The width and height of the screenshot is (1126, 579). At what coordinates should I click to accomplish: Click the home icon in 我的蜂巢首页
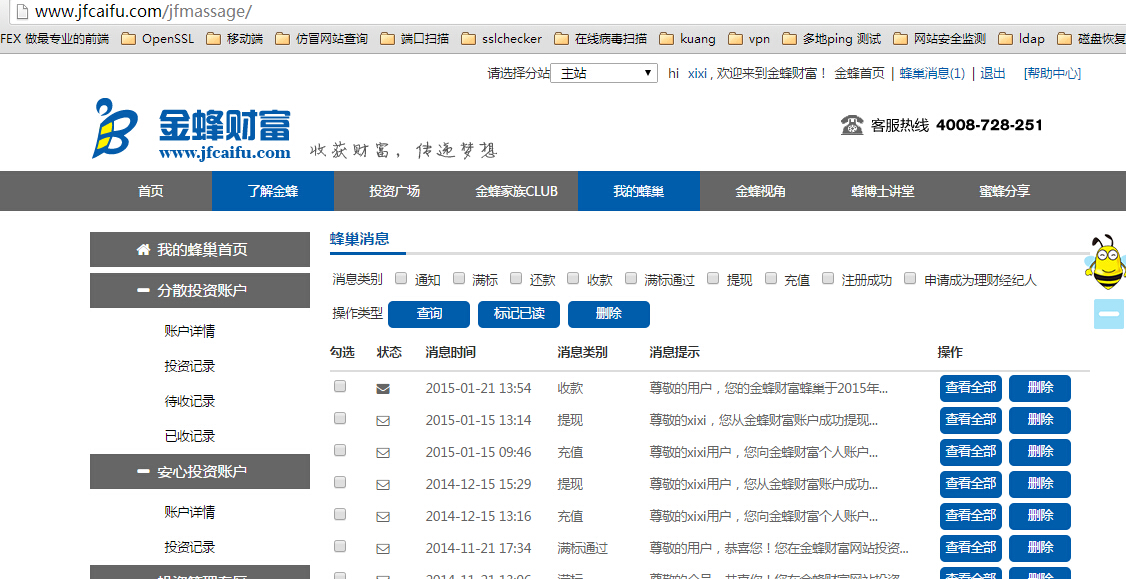tap(143, 249)
